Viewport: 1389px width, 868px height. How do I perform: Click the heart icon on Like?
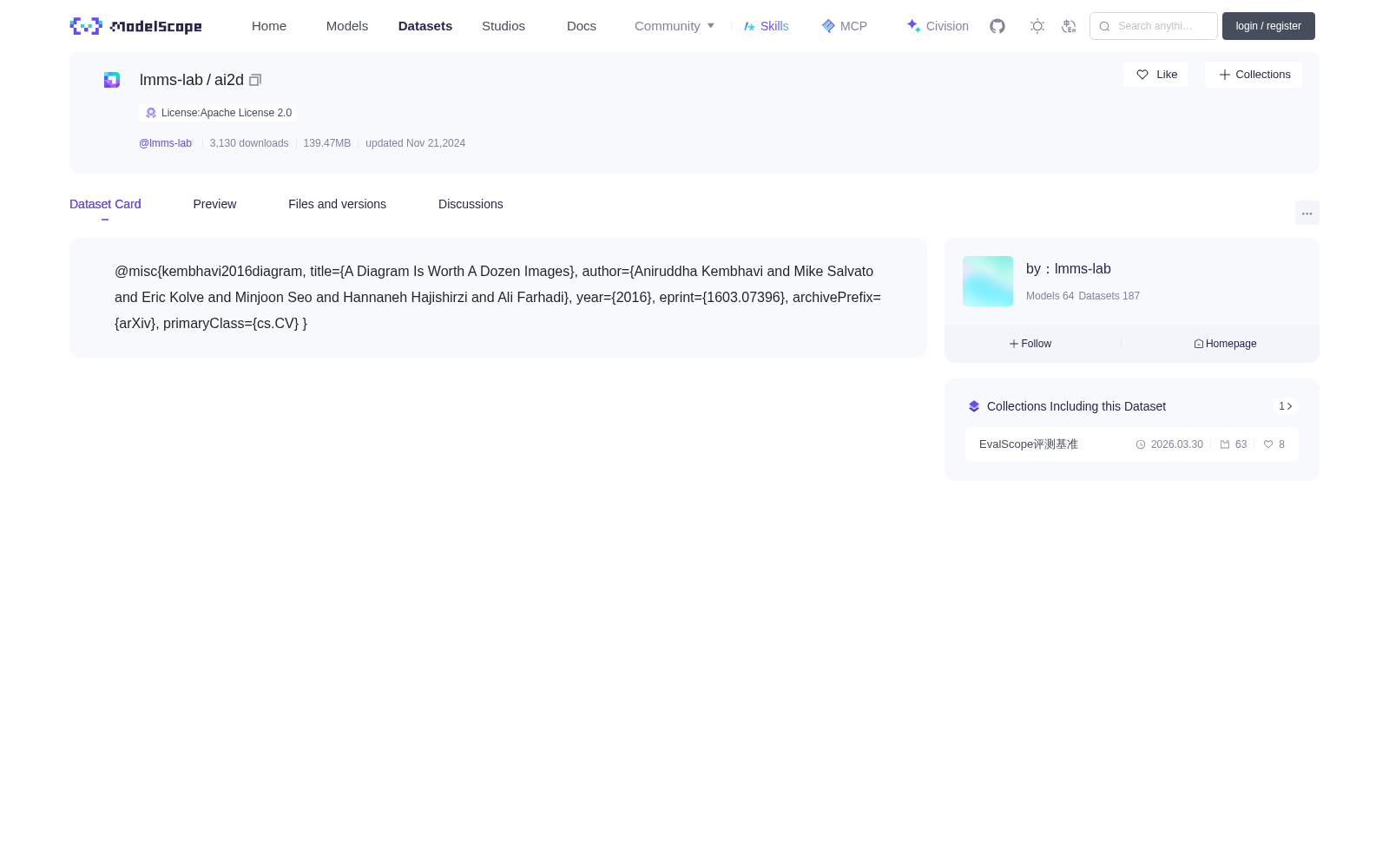[x=1142, y=75]
